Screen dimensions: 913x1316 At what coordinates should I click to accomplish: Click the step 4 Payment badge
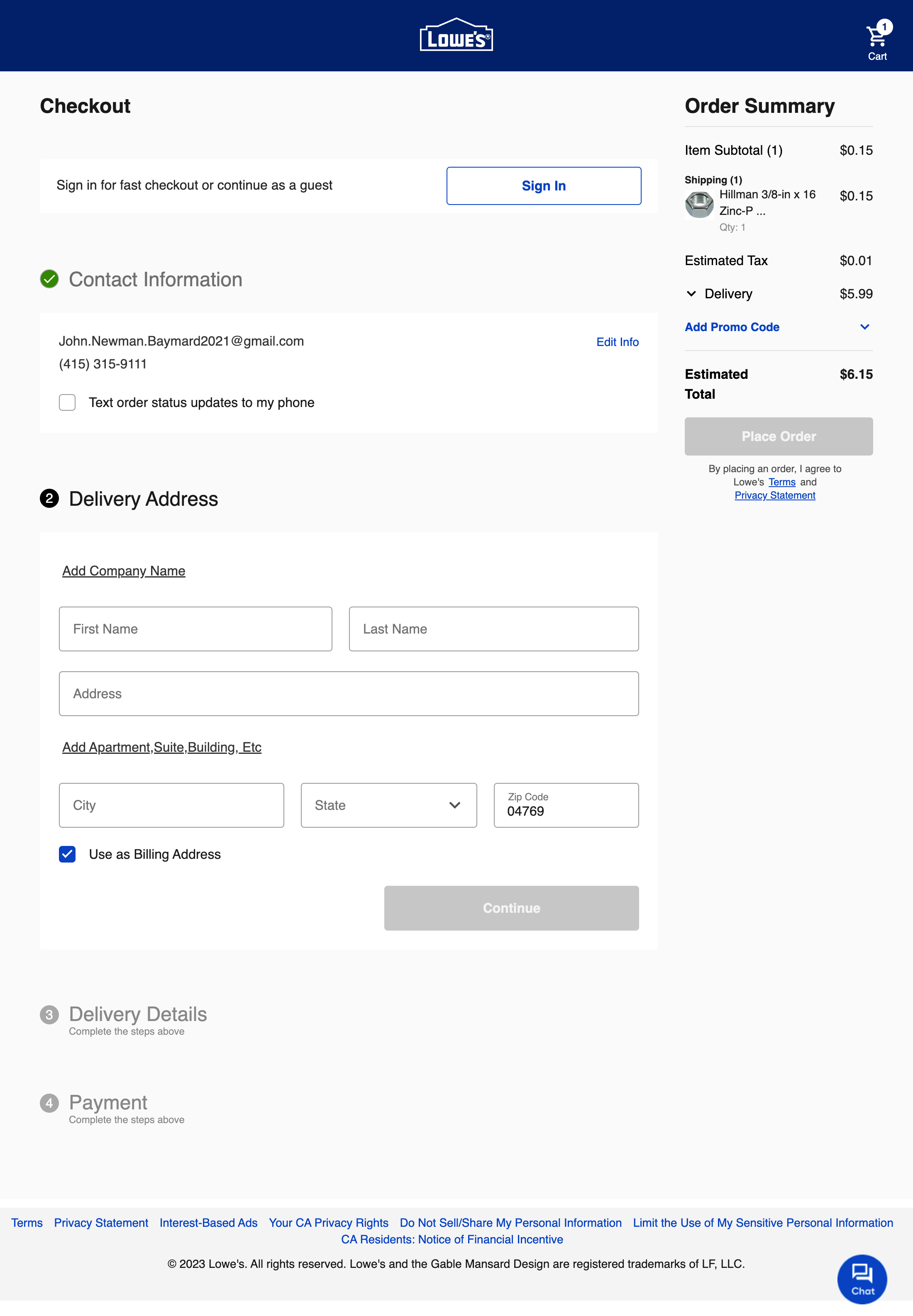[49, 1103]
